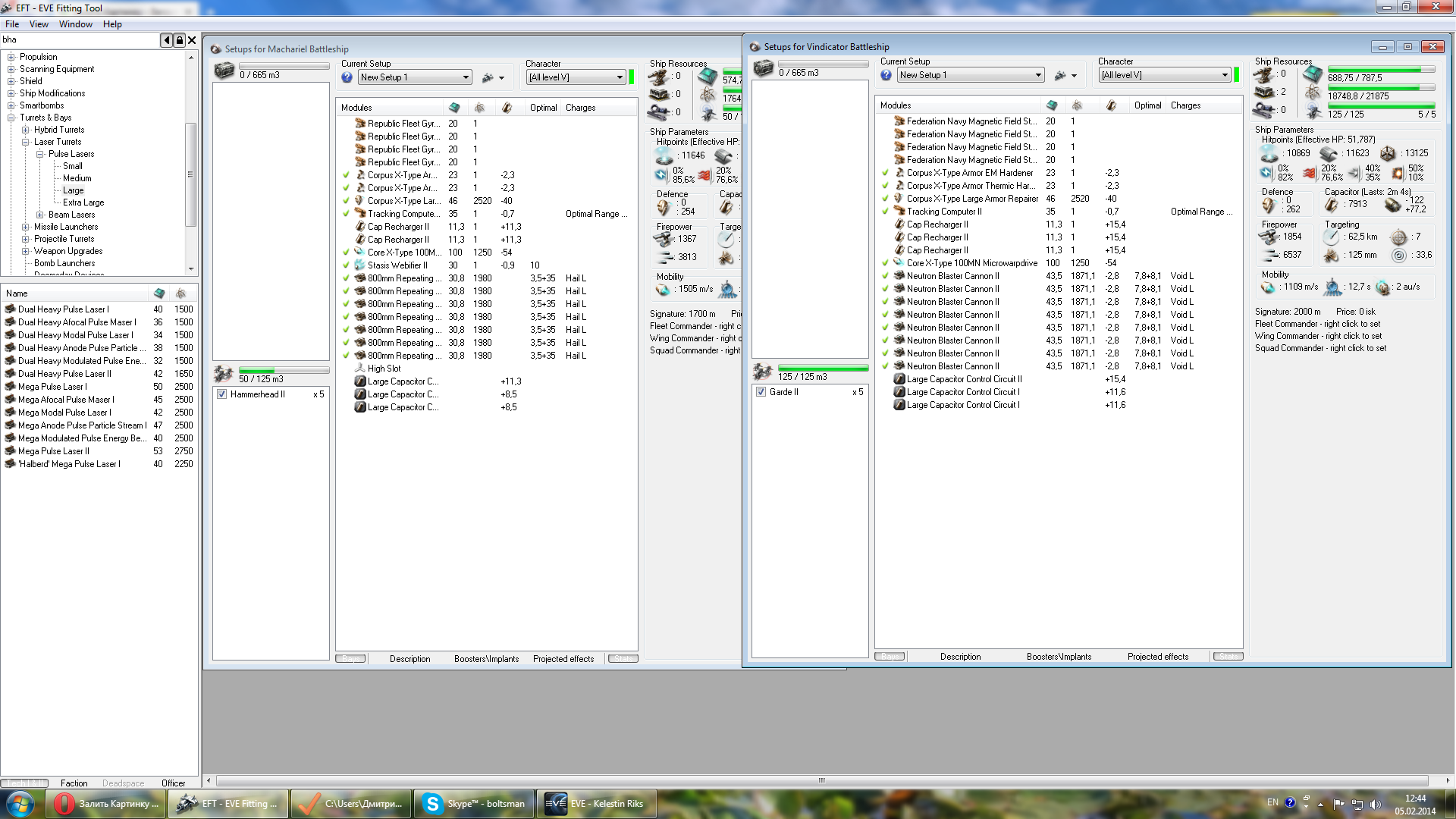The width and height of the screenshot is (1456, 819).
Task: Click the Vindicator CPU usage bar
Action: 1381,71
